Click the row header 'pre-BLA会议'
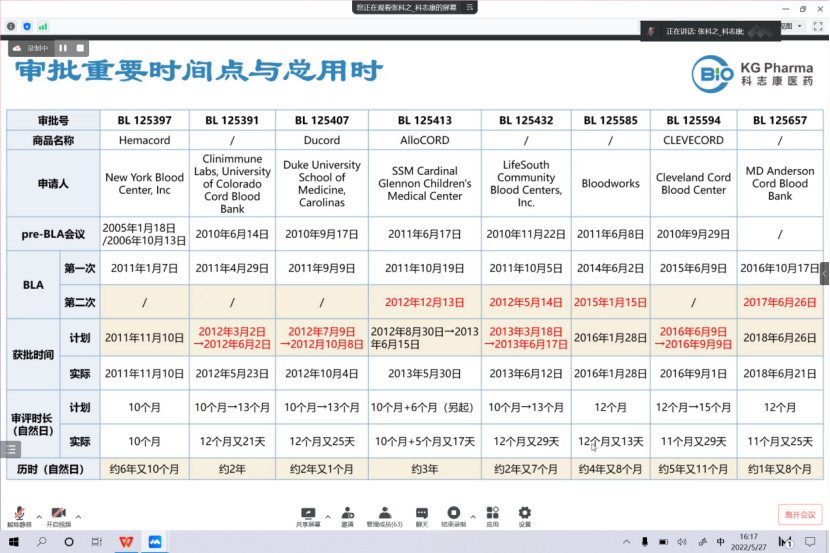 (x=53, y=234)
